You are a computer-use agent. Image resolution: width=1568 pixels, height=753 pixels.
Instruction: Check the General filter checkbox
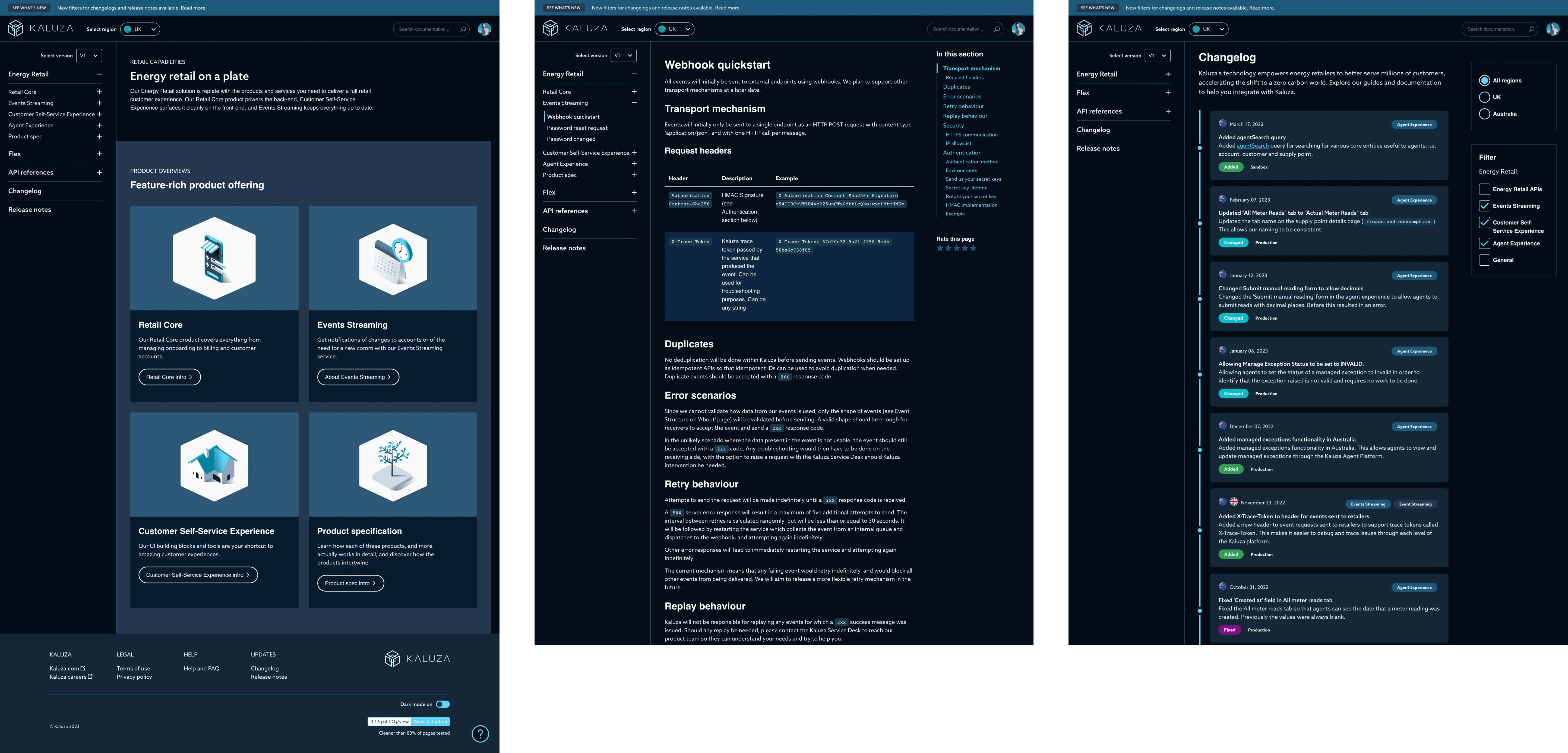coord(1485,260)
